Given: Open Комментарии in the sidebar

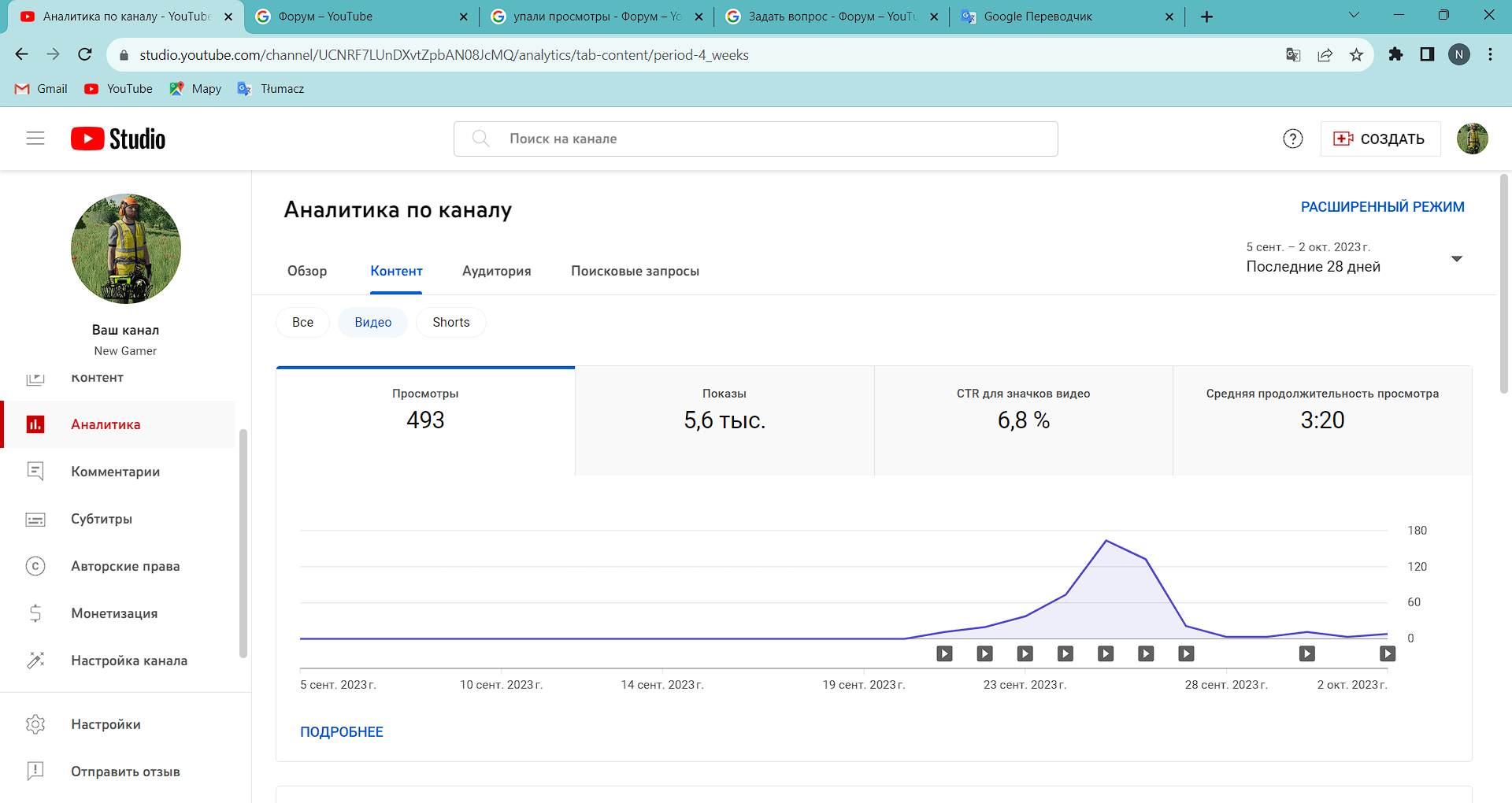Looking at the screenshot, I should click(118, 472).
